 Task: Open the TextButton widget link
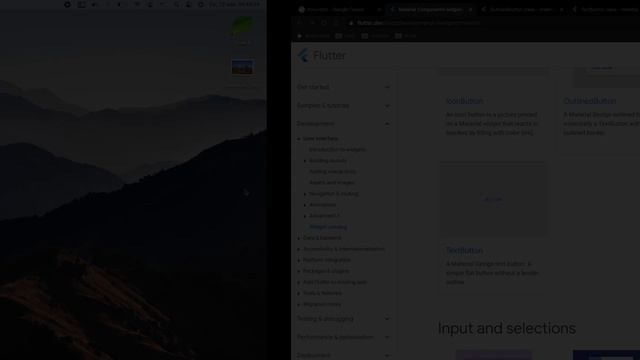tap(464, 250)
